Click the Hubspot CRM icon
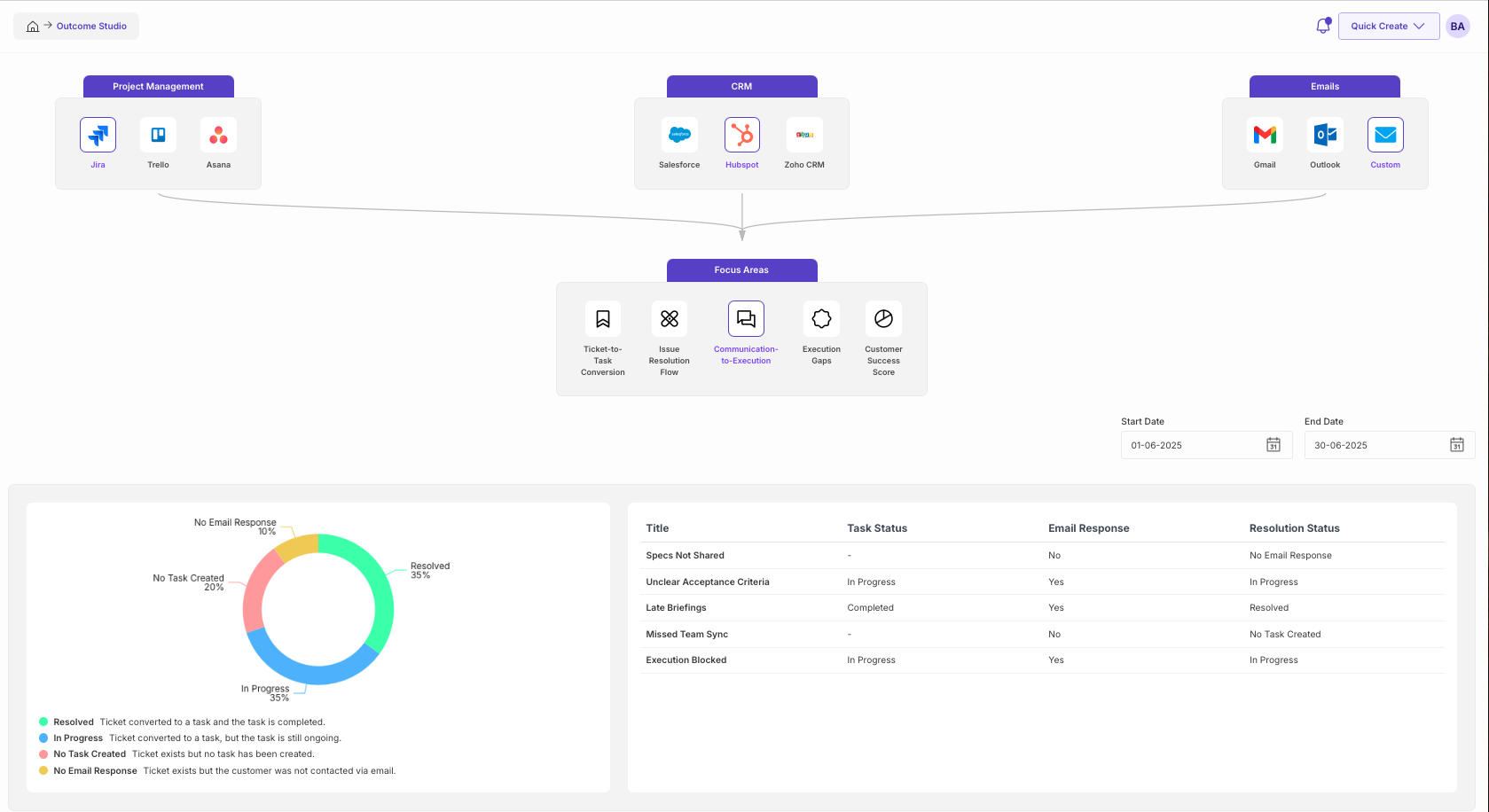This screenshot has height=812, width=1489. coord(742,135)
